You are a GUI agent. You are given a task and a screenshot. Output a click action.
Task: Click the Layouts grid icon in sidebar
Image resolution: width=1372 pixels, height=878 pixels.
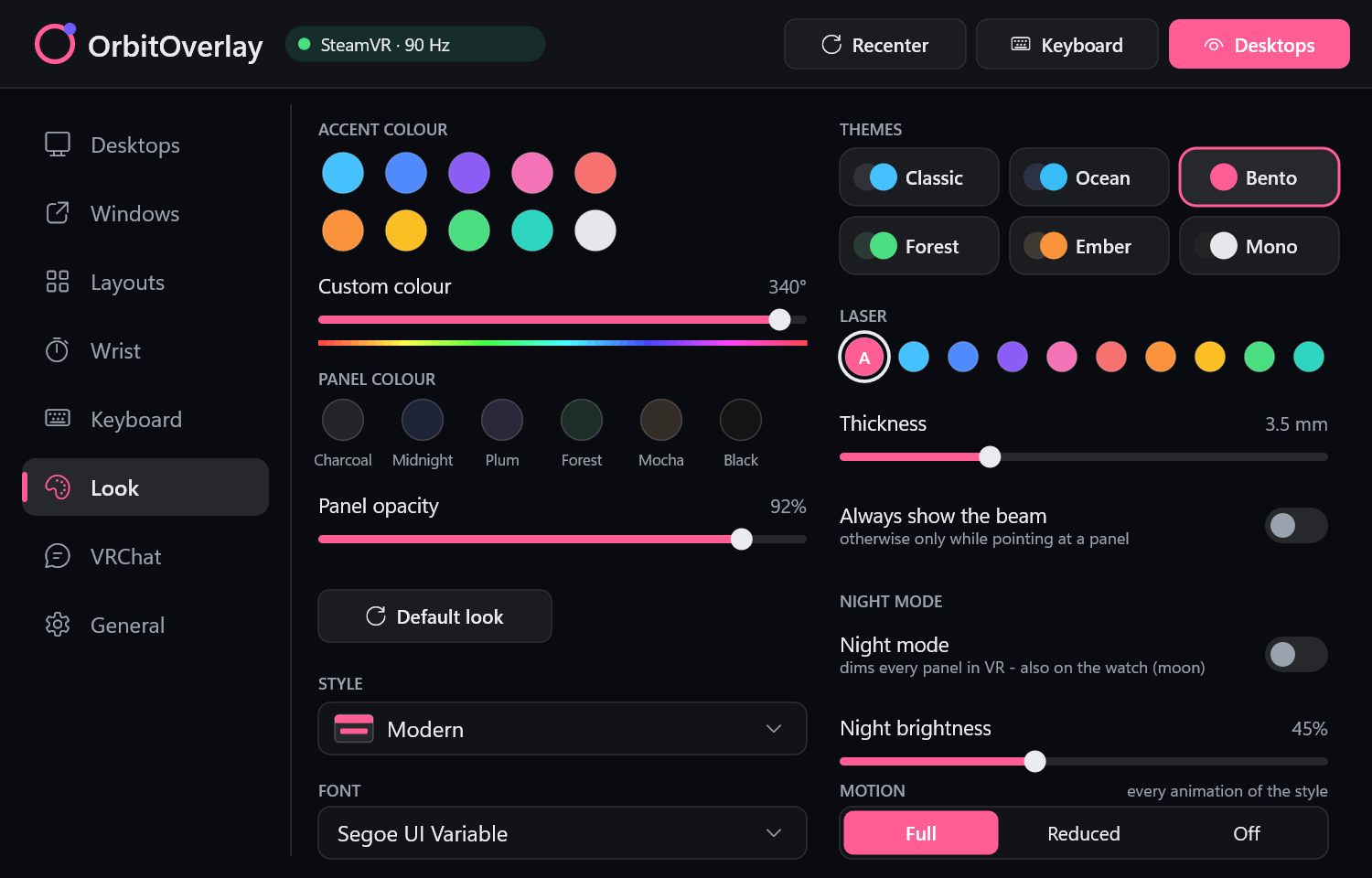(x=58, y=282)
